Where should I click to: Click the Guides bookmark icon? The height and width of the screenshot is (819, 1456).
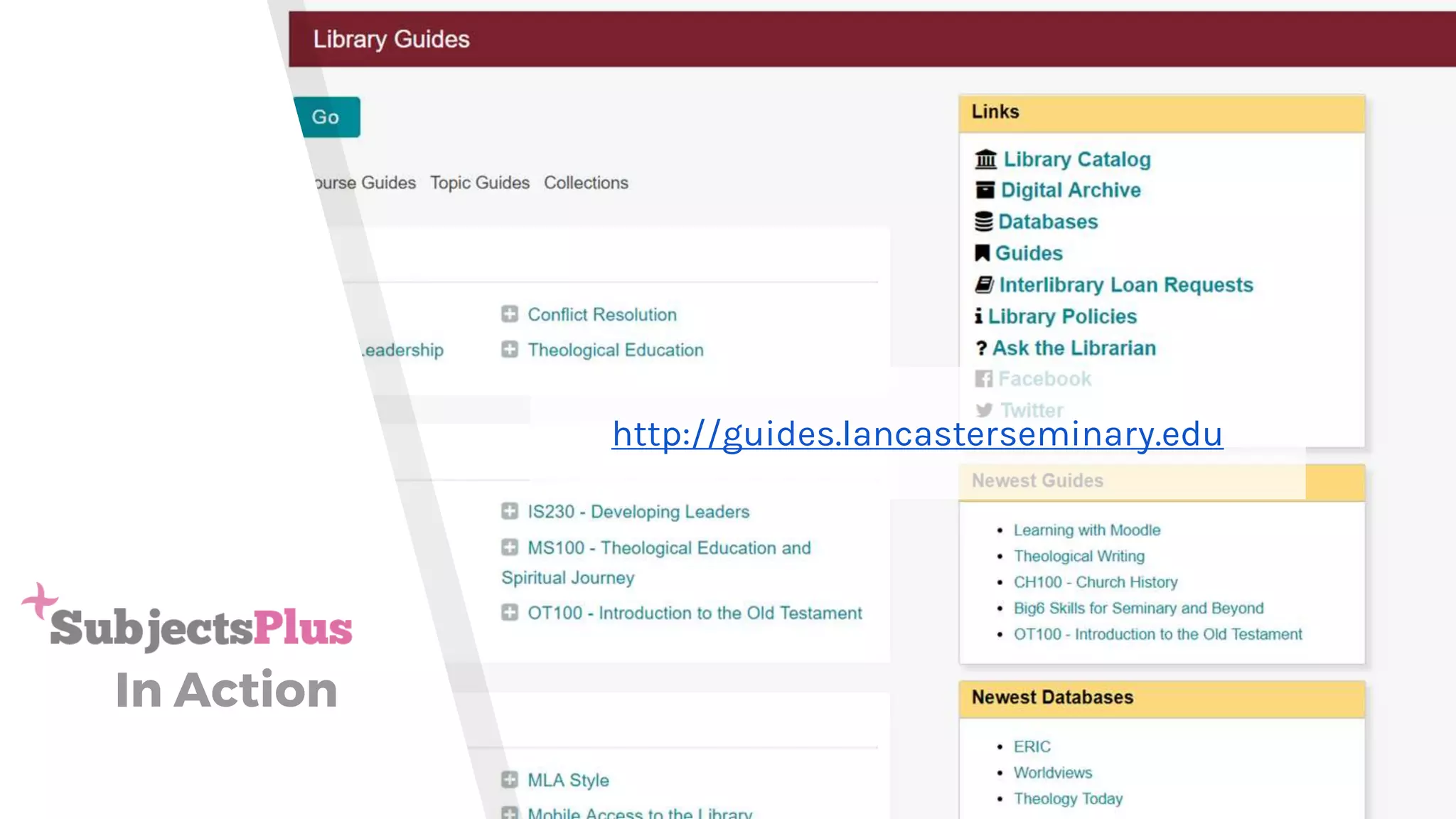pos(982,253)
